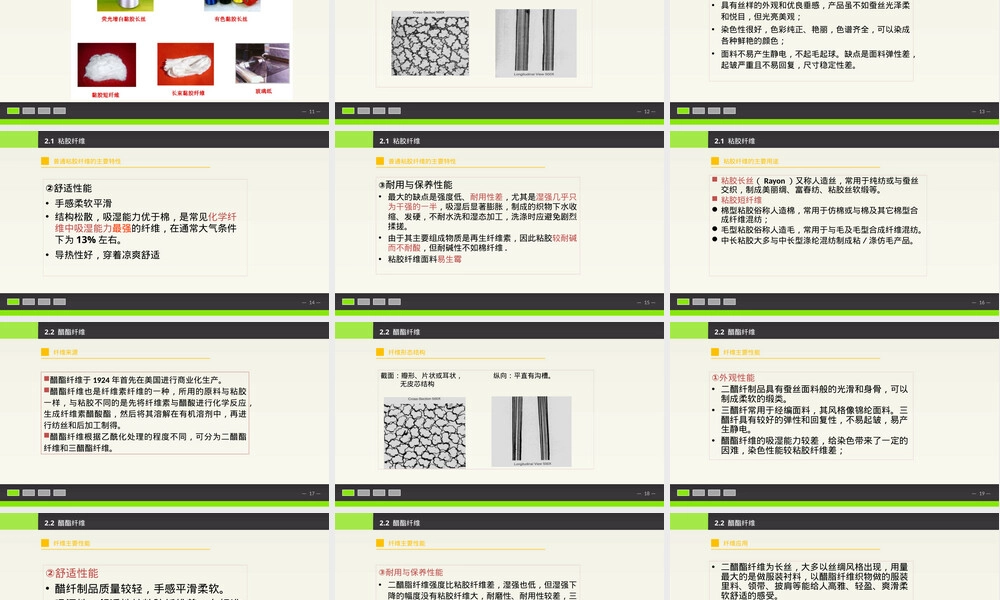
Task: Click the 面料不易产生静电 bullet on slide 13
Action: (x=818, y=59)
